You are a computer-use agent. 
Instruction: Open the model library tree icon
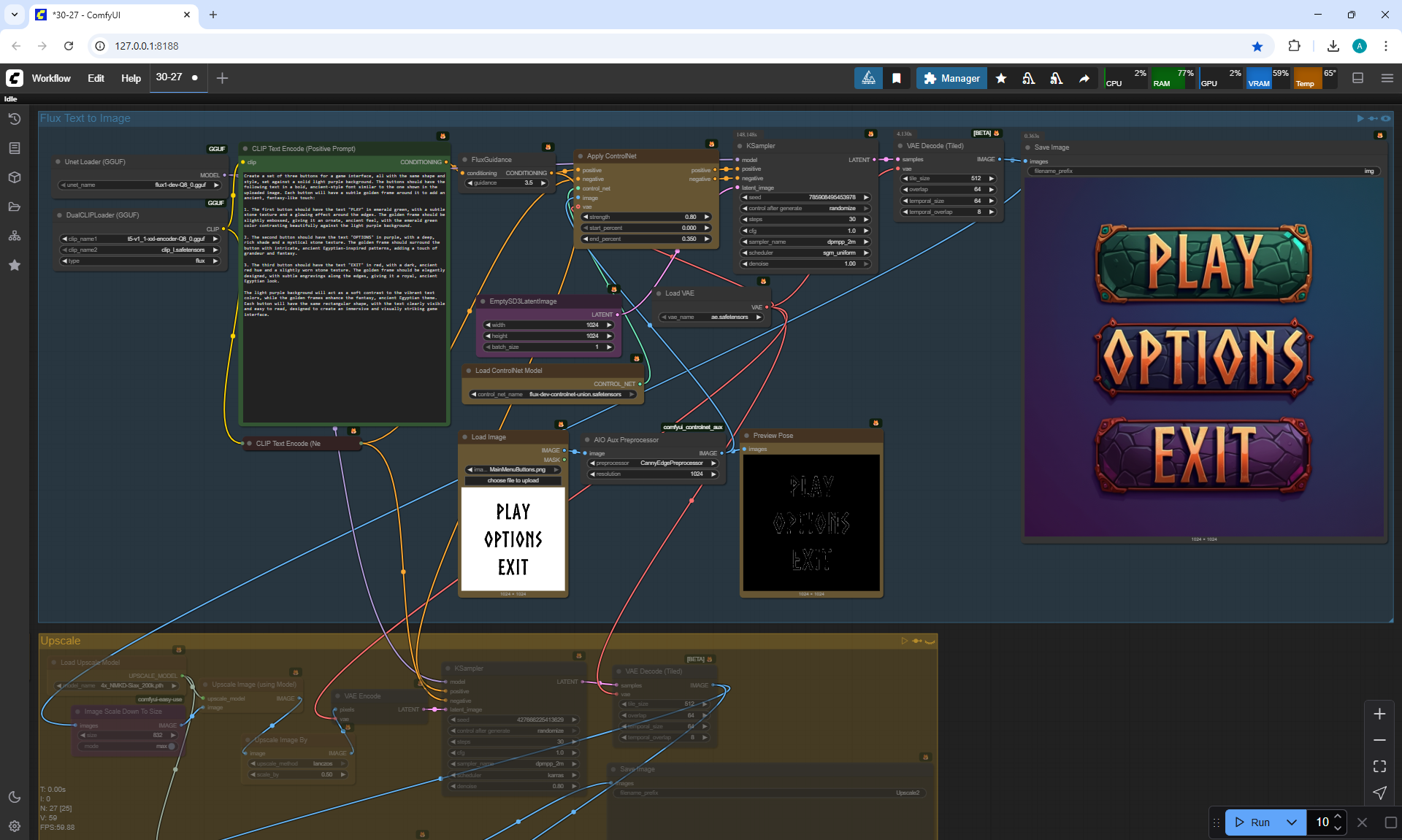click(15, 236)
